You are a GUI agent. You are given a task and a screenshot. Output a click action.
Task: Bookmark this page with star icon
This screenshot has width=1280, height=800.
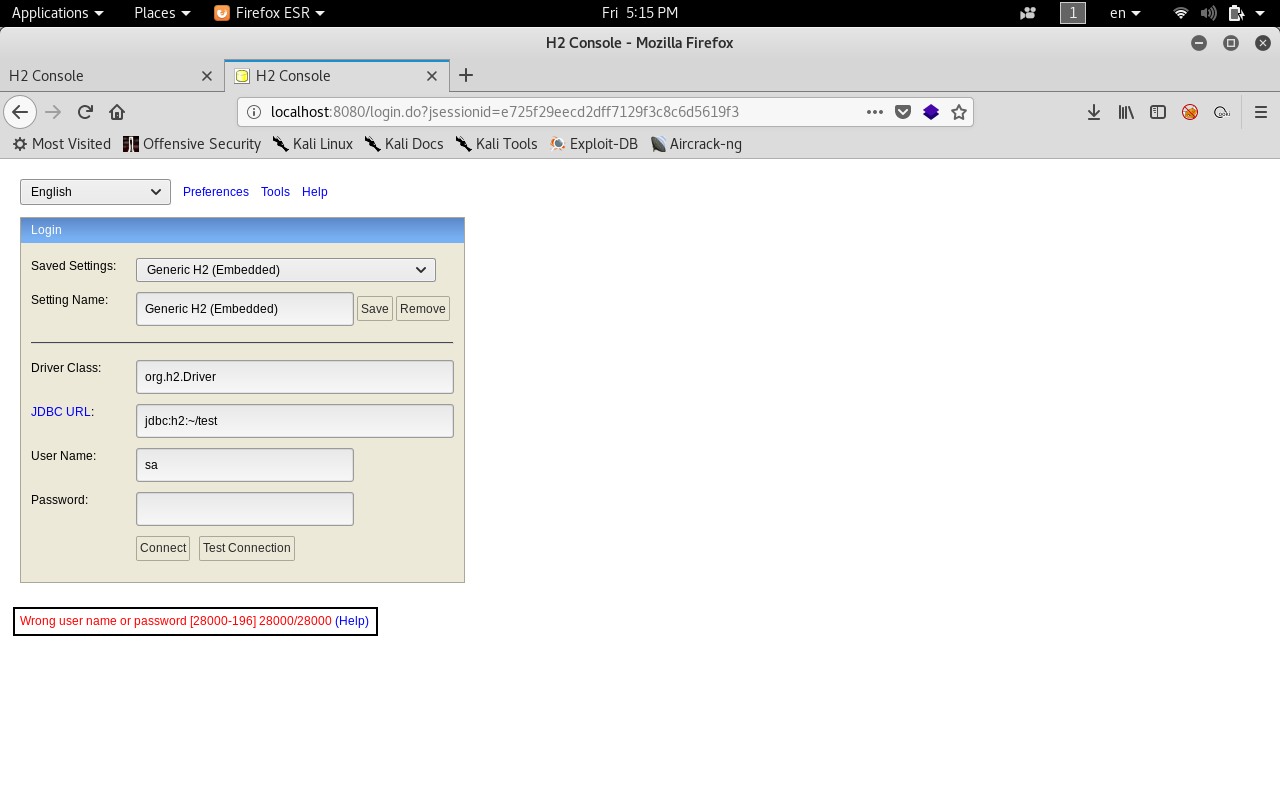pyautogui.click(x=959, y=112)
